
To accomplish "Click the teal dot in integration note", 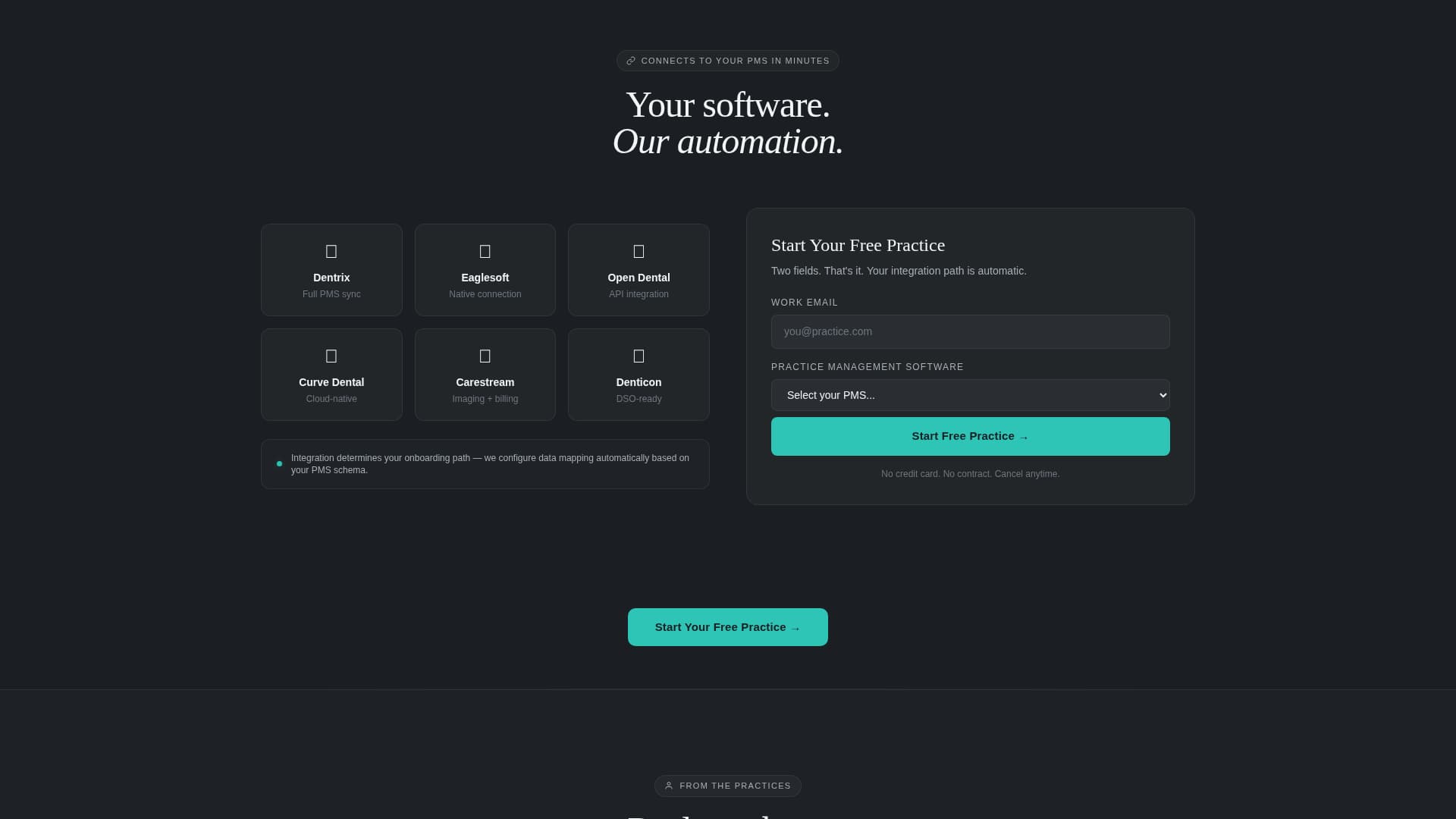I will click(x=279, y=464).
